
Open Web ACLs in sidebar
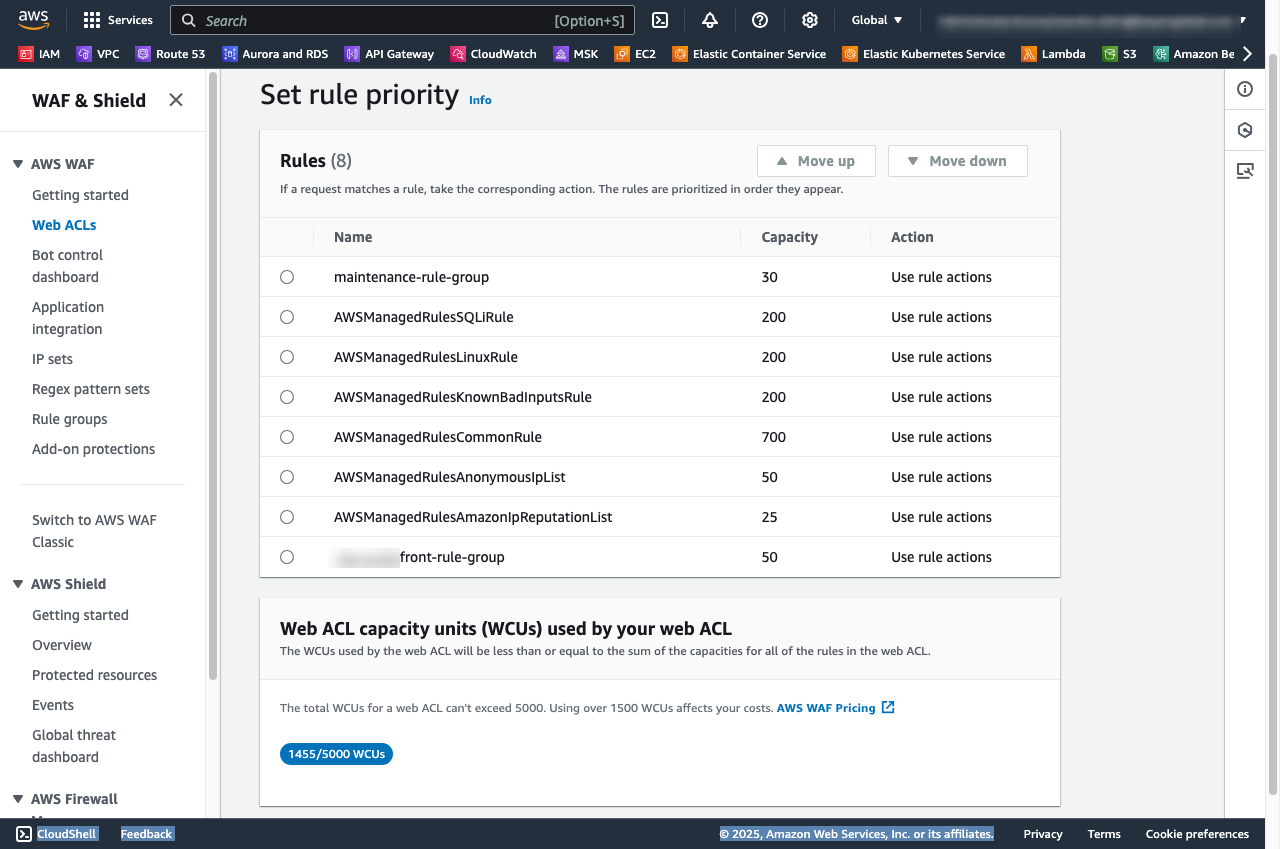tap(64, 225)
